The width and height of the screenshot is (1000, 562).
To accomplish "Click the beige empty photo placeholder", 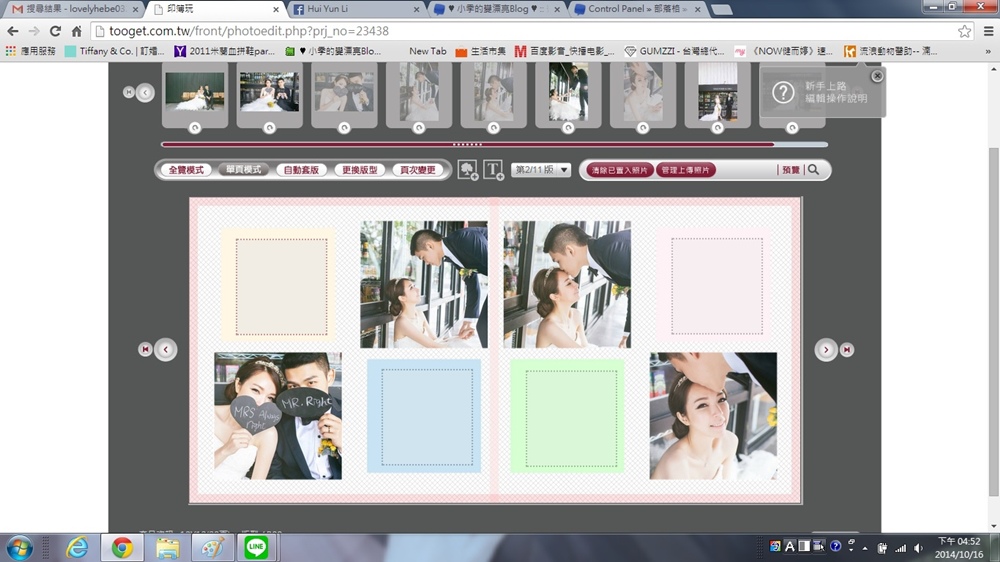I will tap(281, 286).
